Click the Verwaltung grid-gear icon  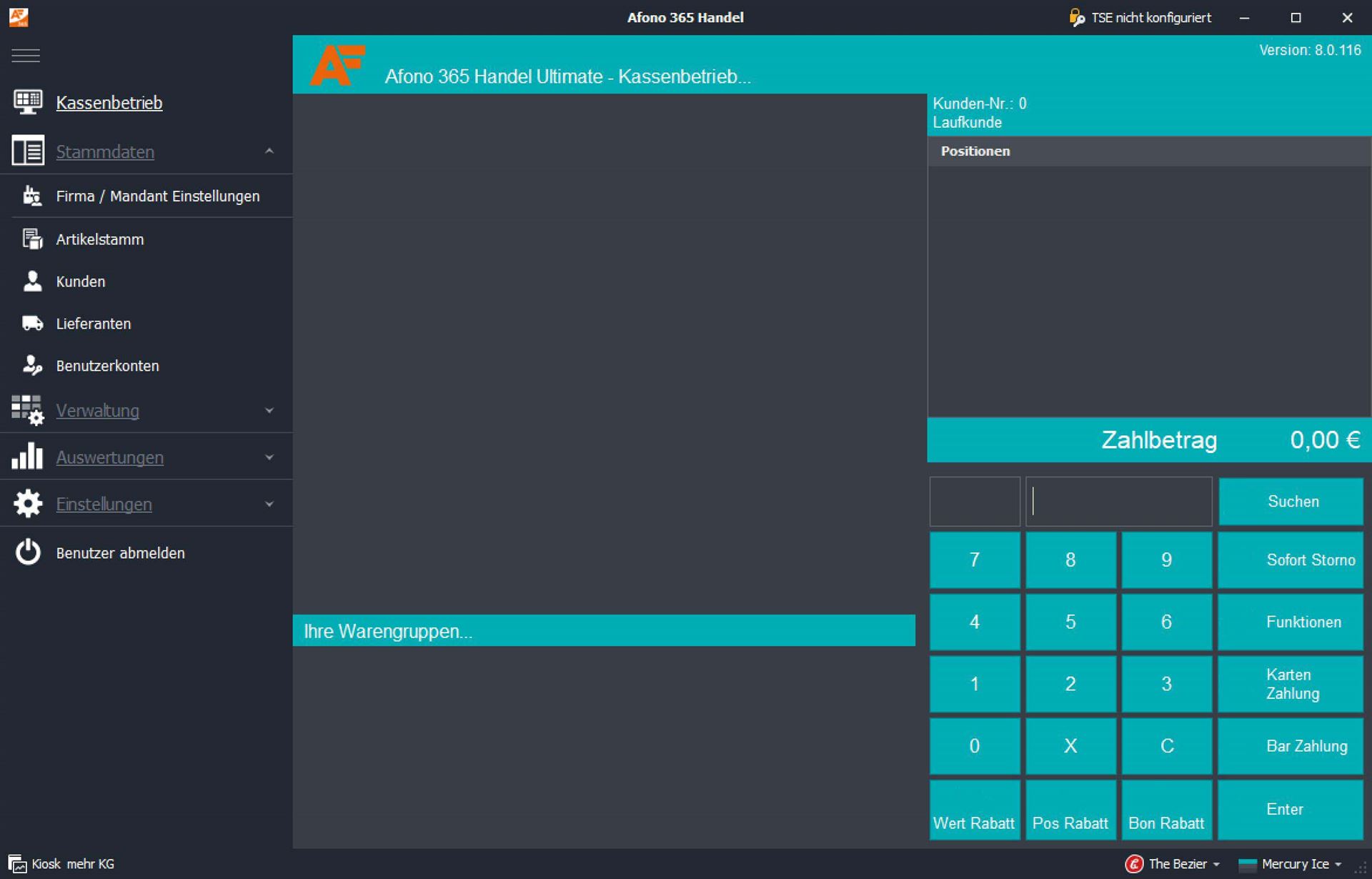click(x=28, y=410)
